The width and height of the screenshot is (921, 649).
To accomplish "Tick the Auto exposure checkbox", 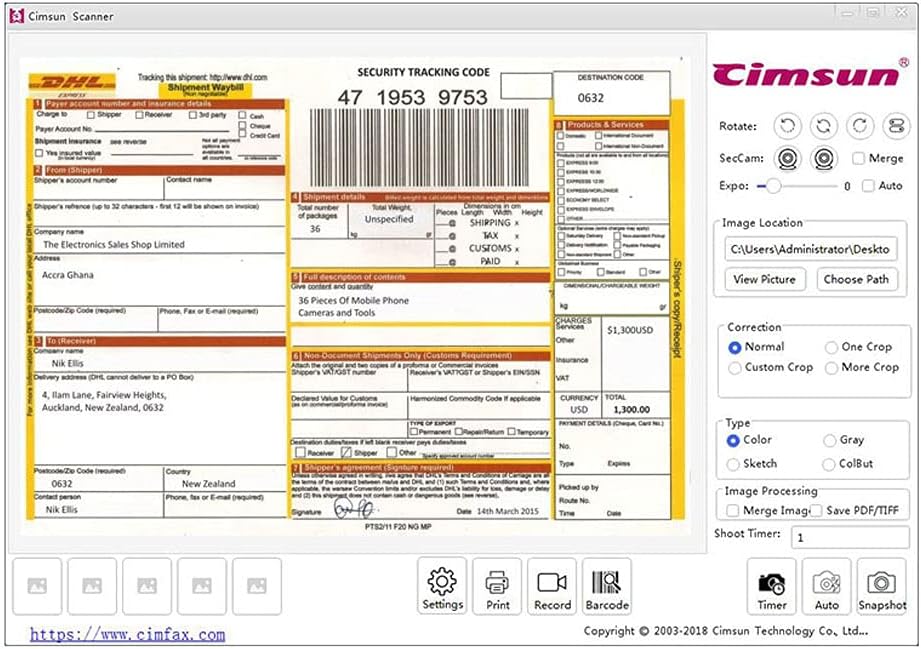I will click(x=868, y=186).
